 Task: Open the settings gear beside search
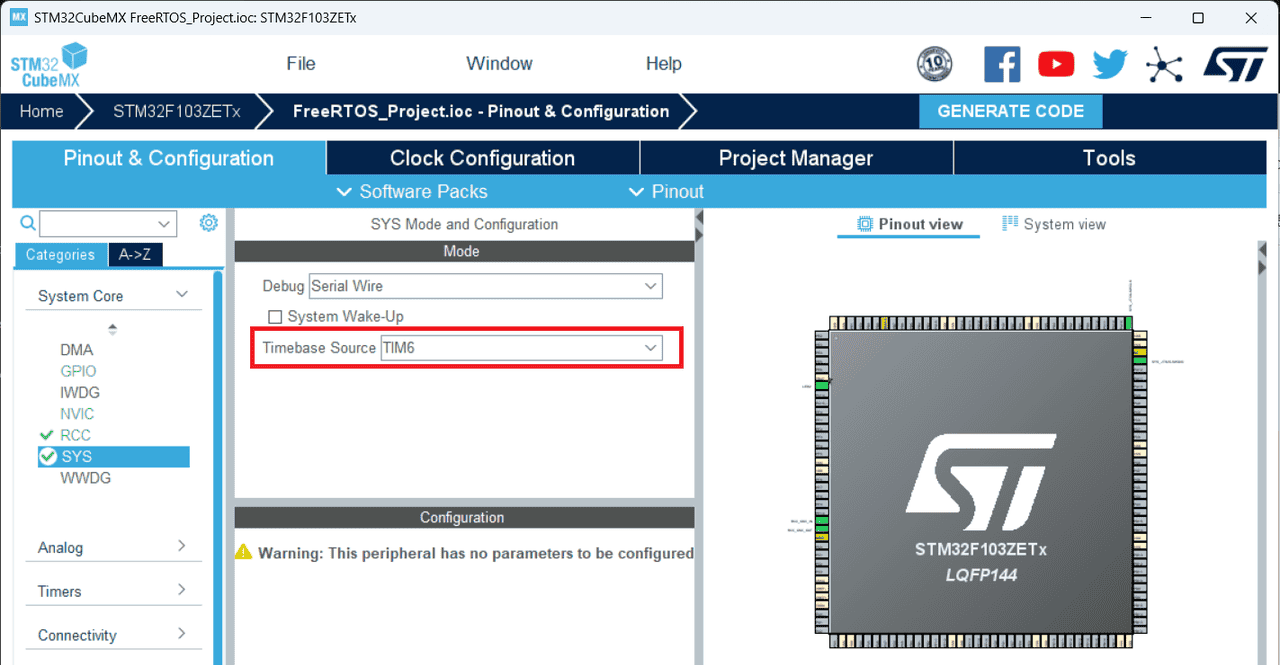pyautogui.click(x=208, y=223)
